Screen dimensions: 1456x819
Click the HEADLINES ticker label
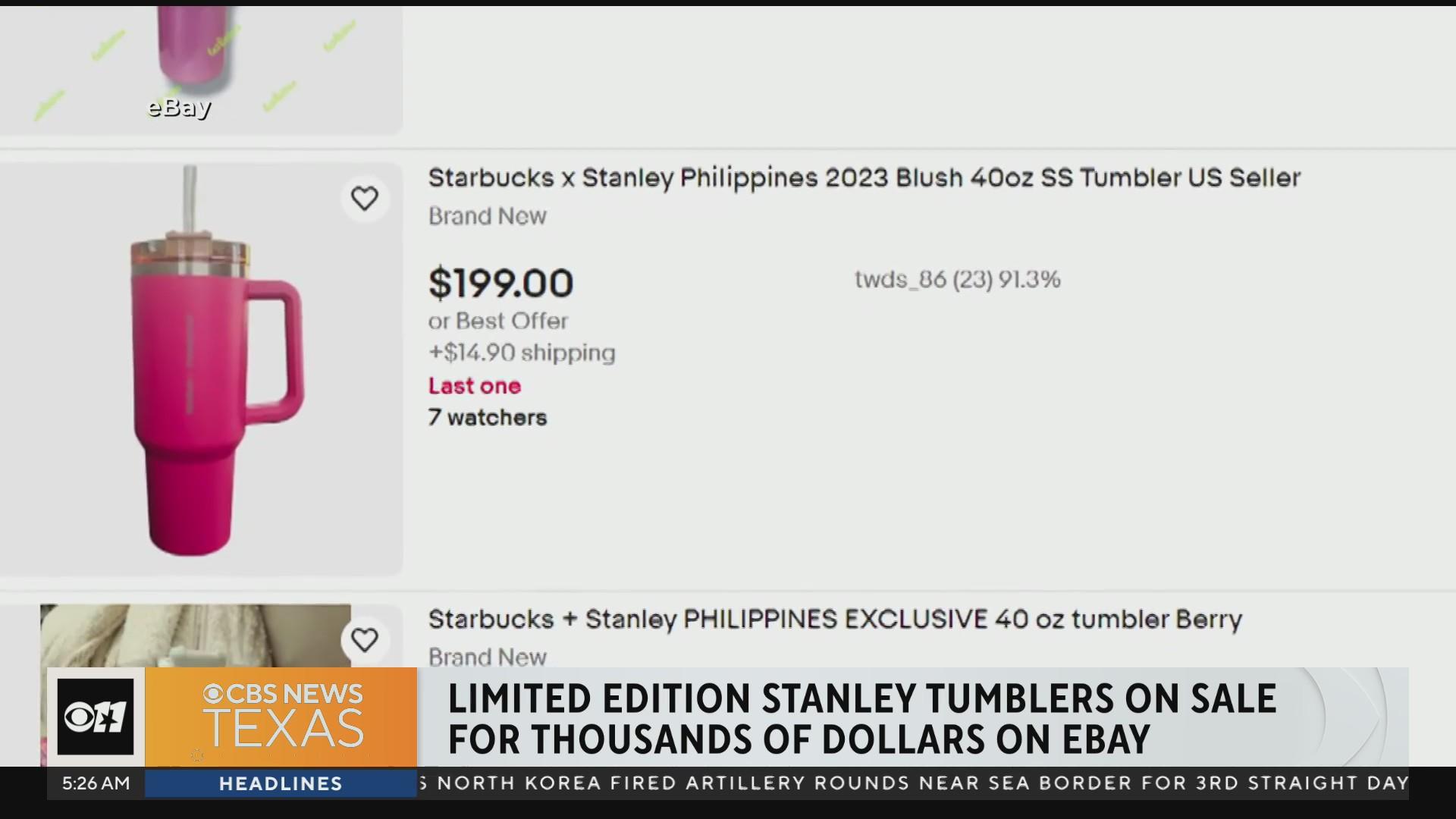click(x=281, y=783)
